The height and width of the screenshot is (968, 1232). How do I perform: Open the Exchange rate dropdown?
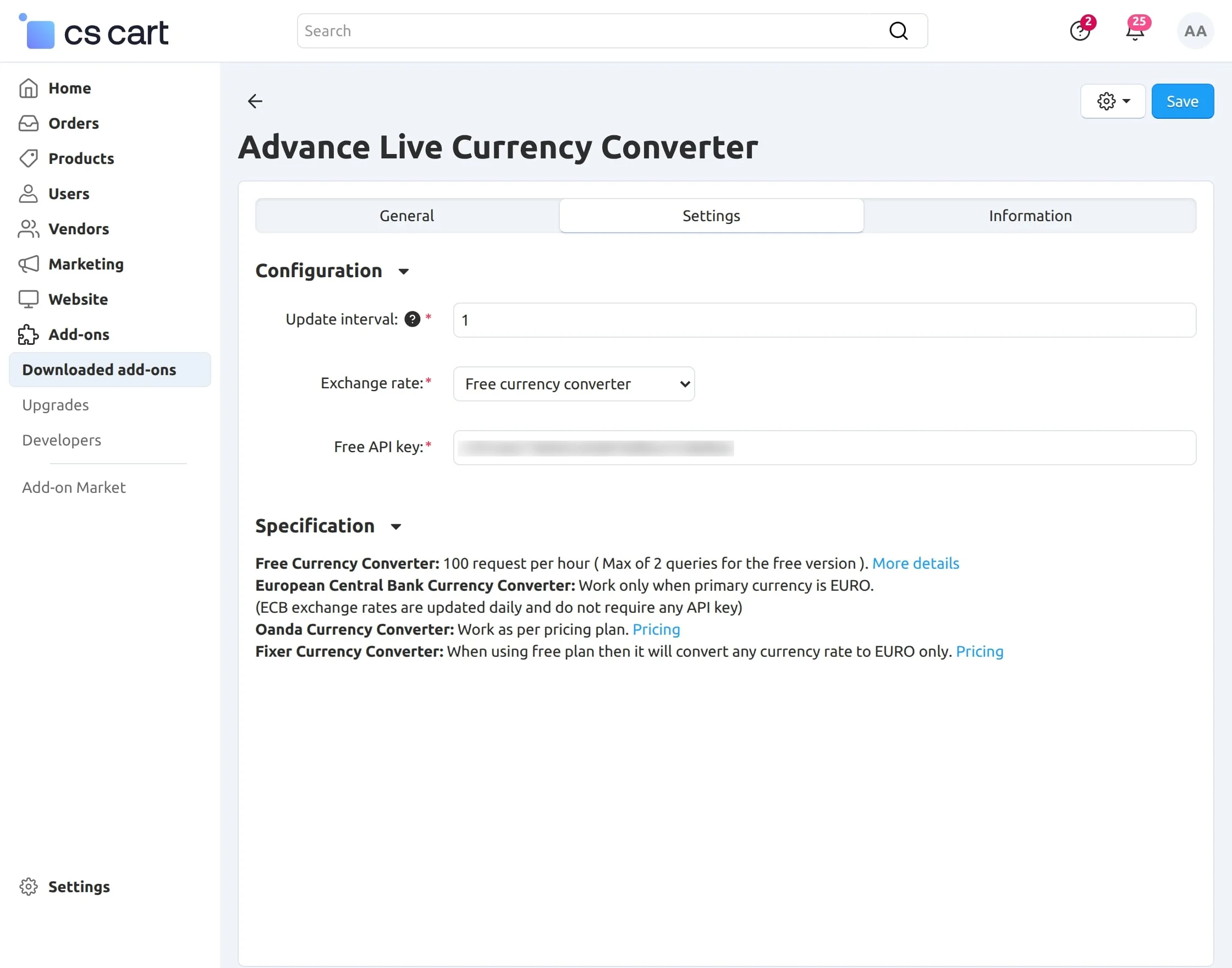(574, 384)
